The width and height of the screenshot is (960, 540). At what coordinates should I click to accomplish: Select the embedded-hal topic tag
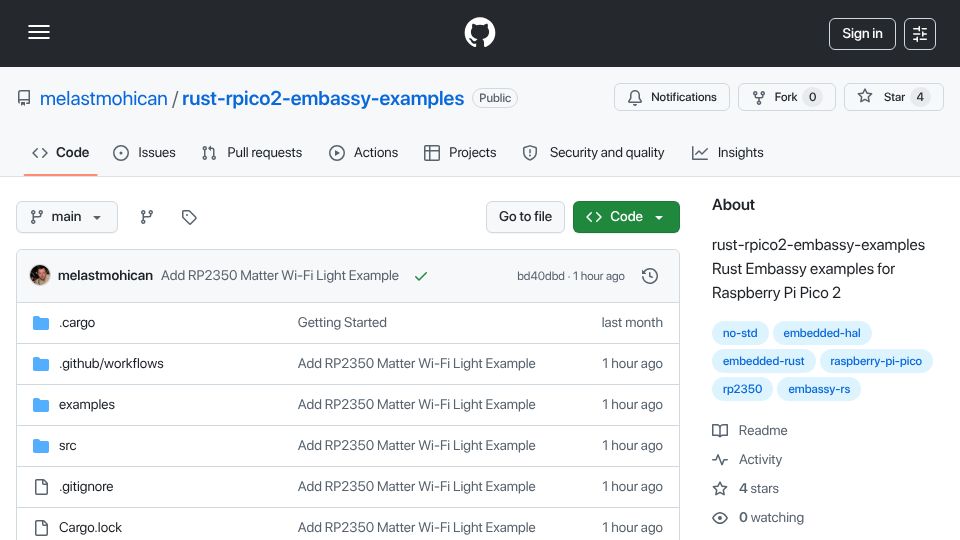[822, 333]
